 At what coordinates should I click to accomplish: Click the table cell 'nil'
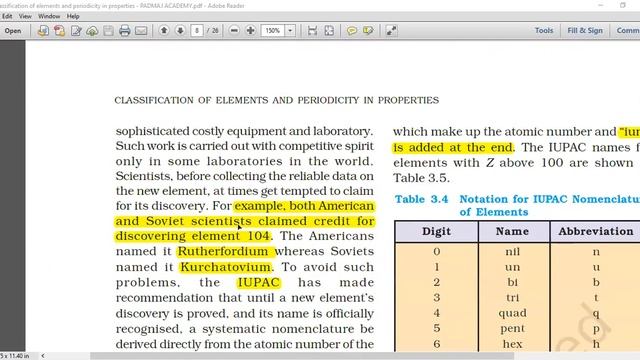pyautogui.click(x=512, y=251)
